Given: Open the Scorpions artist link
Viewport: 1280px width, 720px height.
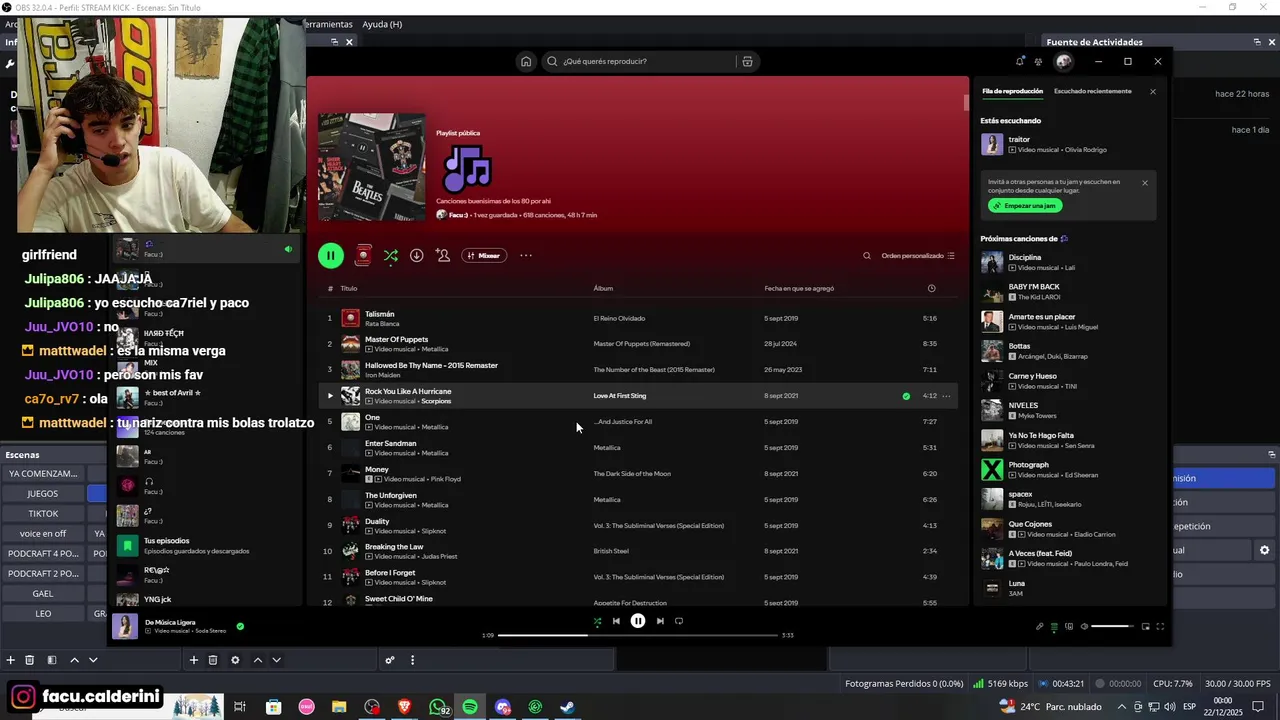Looking at the screenshot, I should [x=436, y=401].
